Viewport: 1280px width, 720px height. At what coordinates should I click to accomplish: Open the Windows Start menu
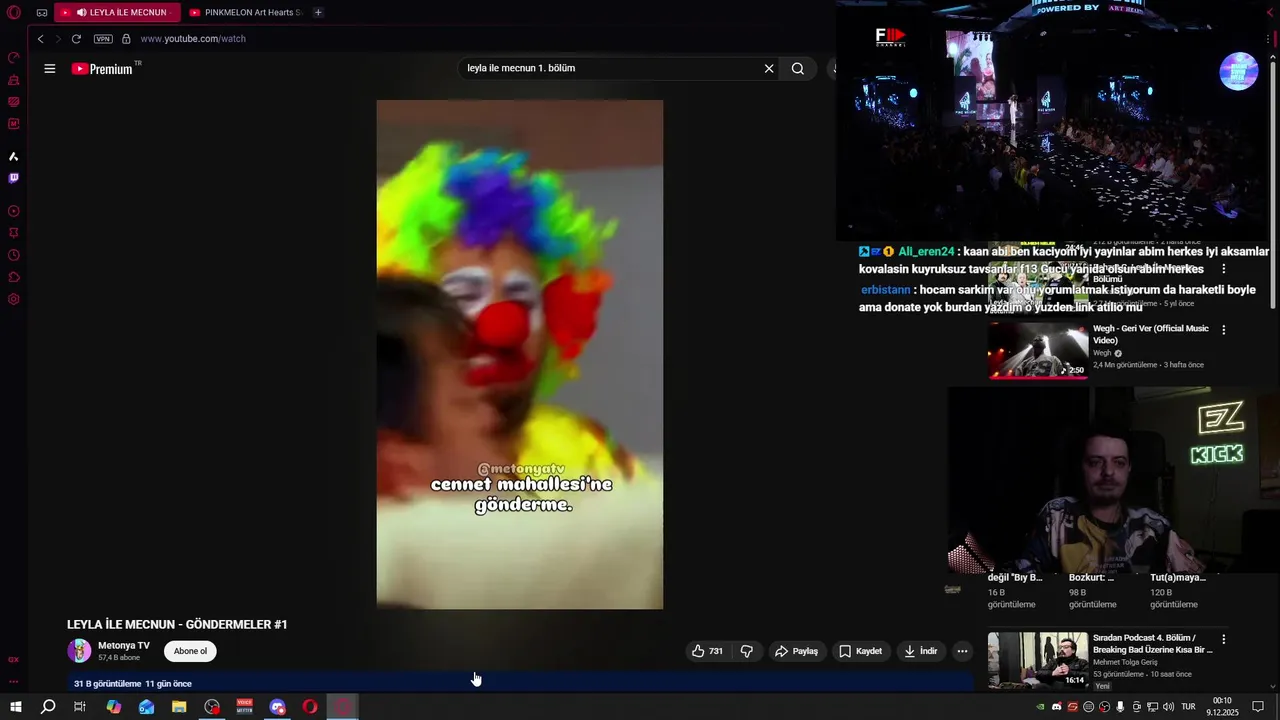(x=16, y=707)
